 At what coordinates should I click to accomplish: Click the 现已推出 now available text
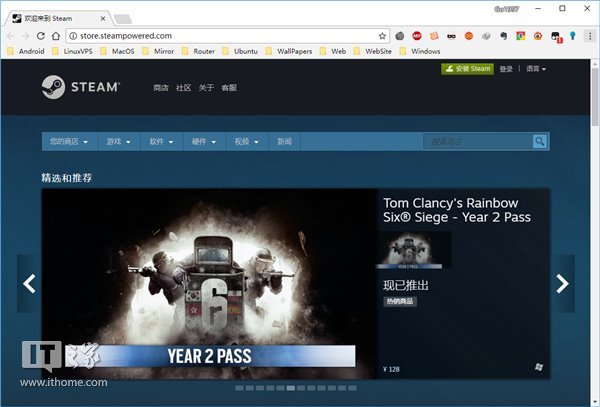[406, 285]
